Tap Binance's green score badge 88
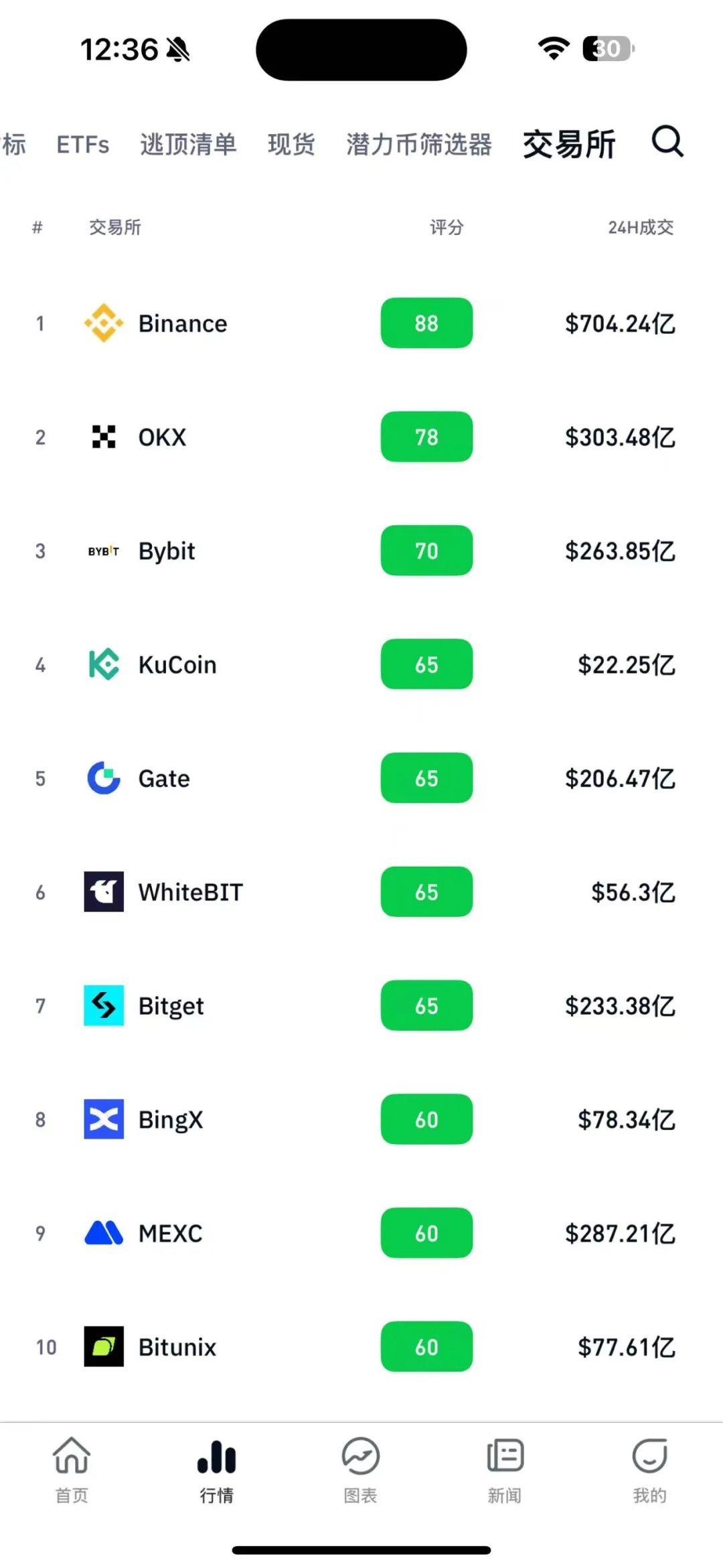 [426, 324]
